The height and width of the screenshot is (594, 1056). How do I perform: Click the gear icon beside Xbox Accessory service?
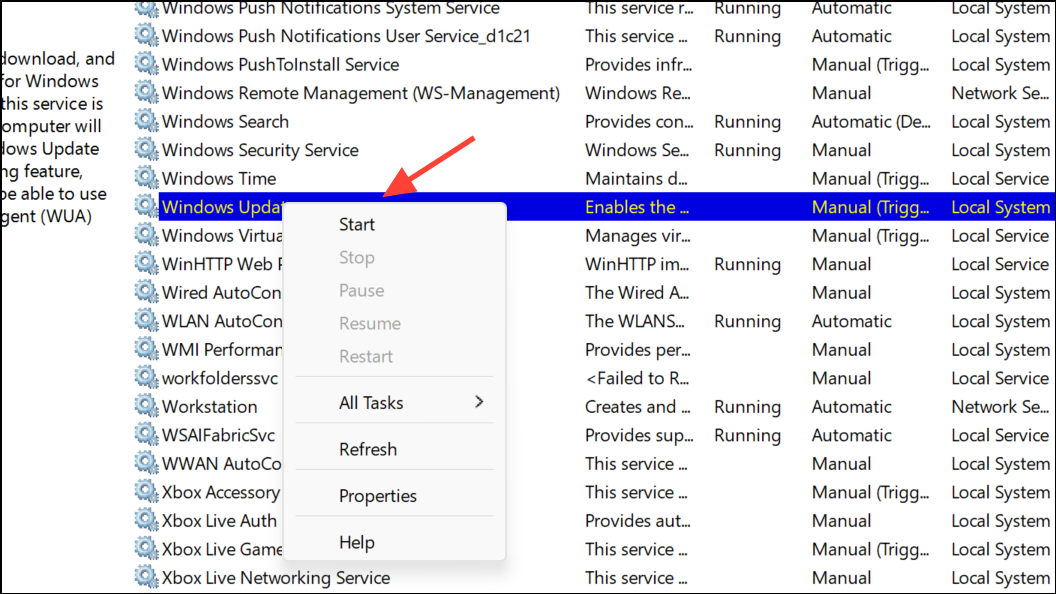point(146,492)
